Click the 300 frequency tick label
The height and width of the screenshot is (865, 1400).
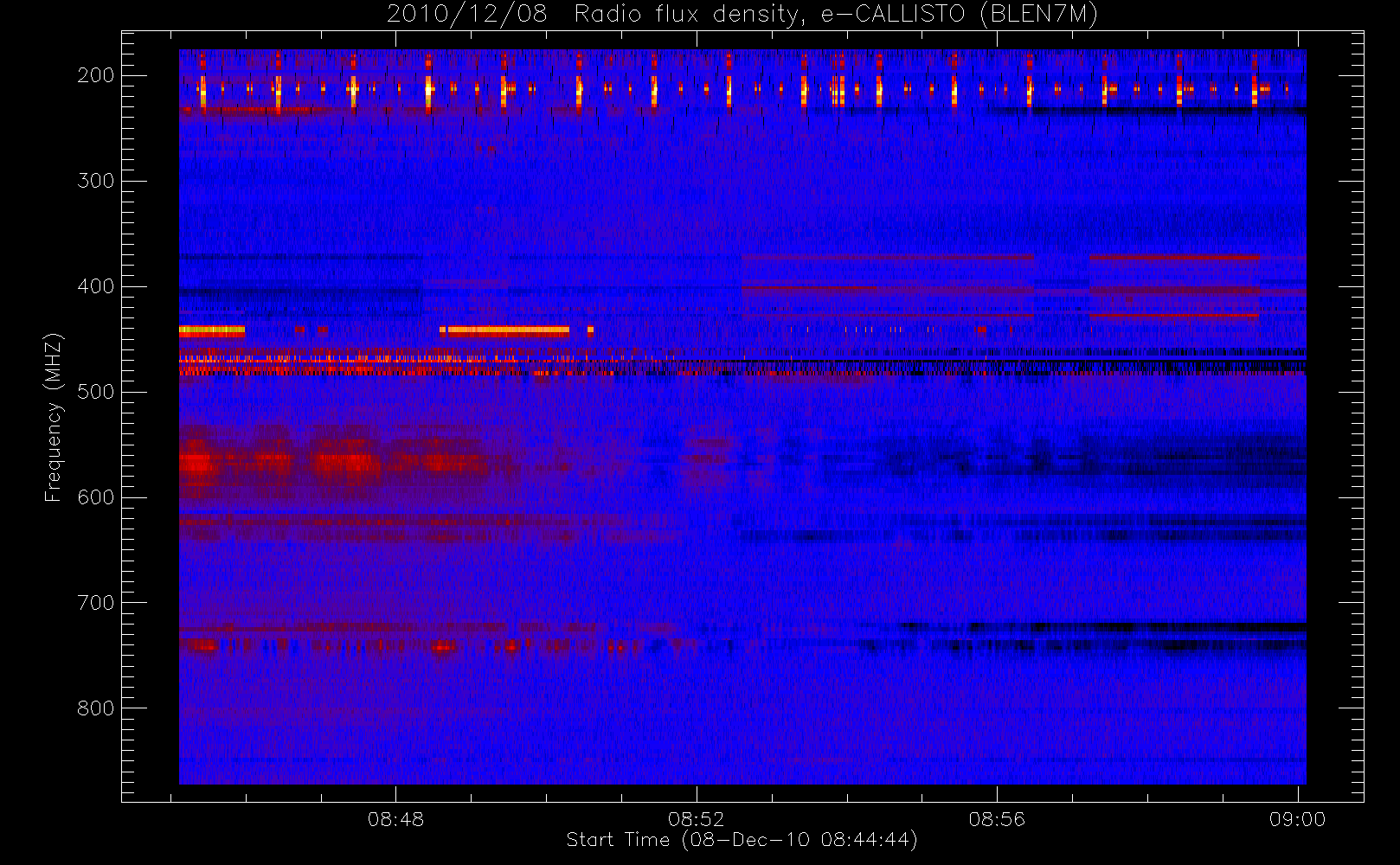pyautogui.click(x=96, y=181)
